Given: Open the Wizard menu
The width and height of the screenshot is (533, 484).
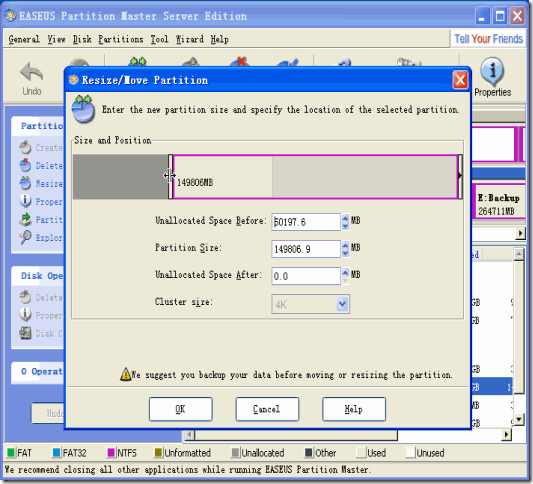Looking at the screenshot, I should pos(190,39).
